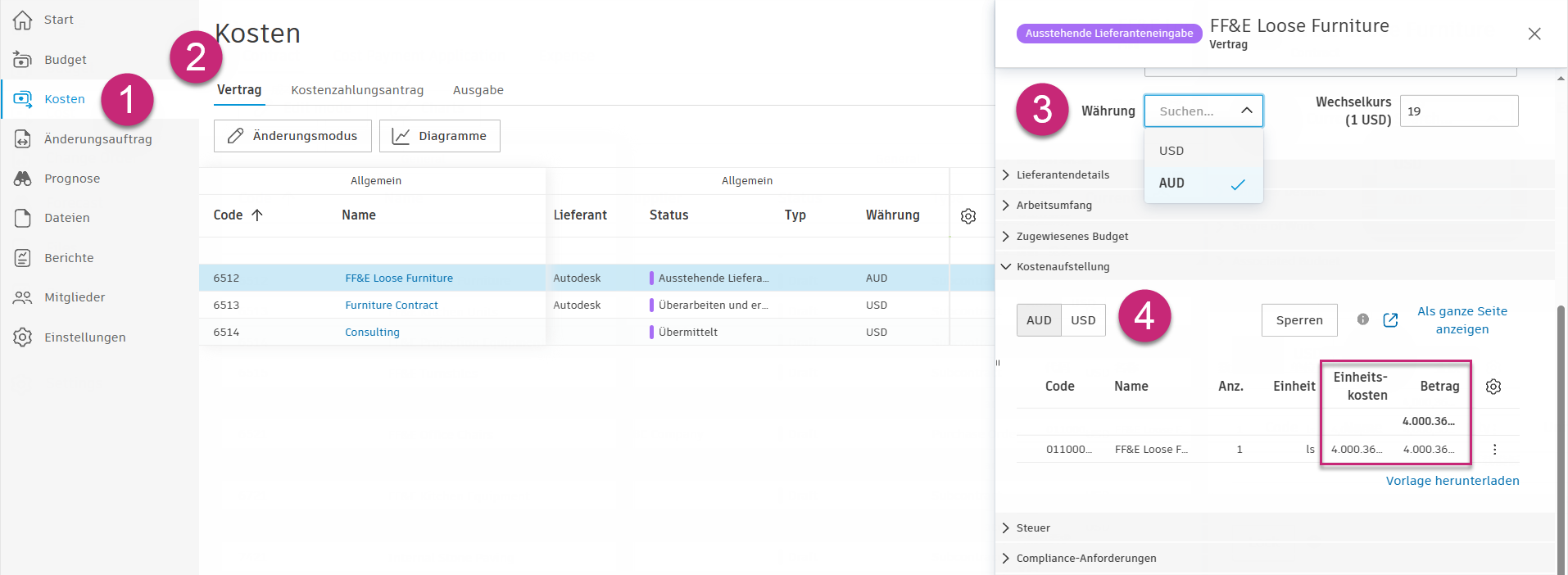The width and height of the screenshot is (1568, 575).
Task: Open the Berichte report icon
Action: pyautogui.click(x=23, y=258)
